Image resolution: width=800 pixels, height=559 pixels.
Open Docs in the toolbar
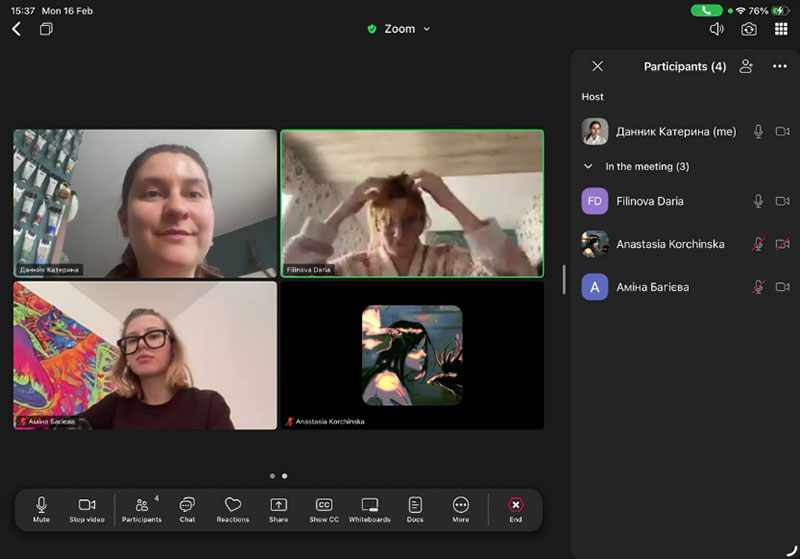[x=415, y=508]
